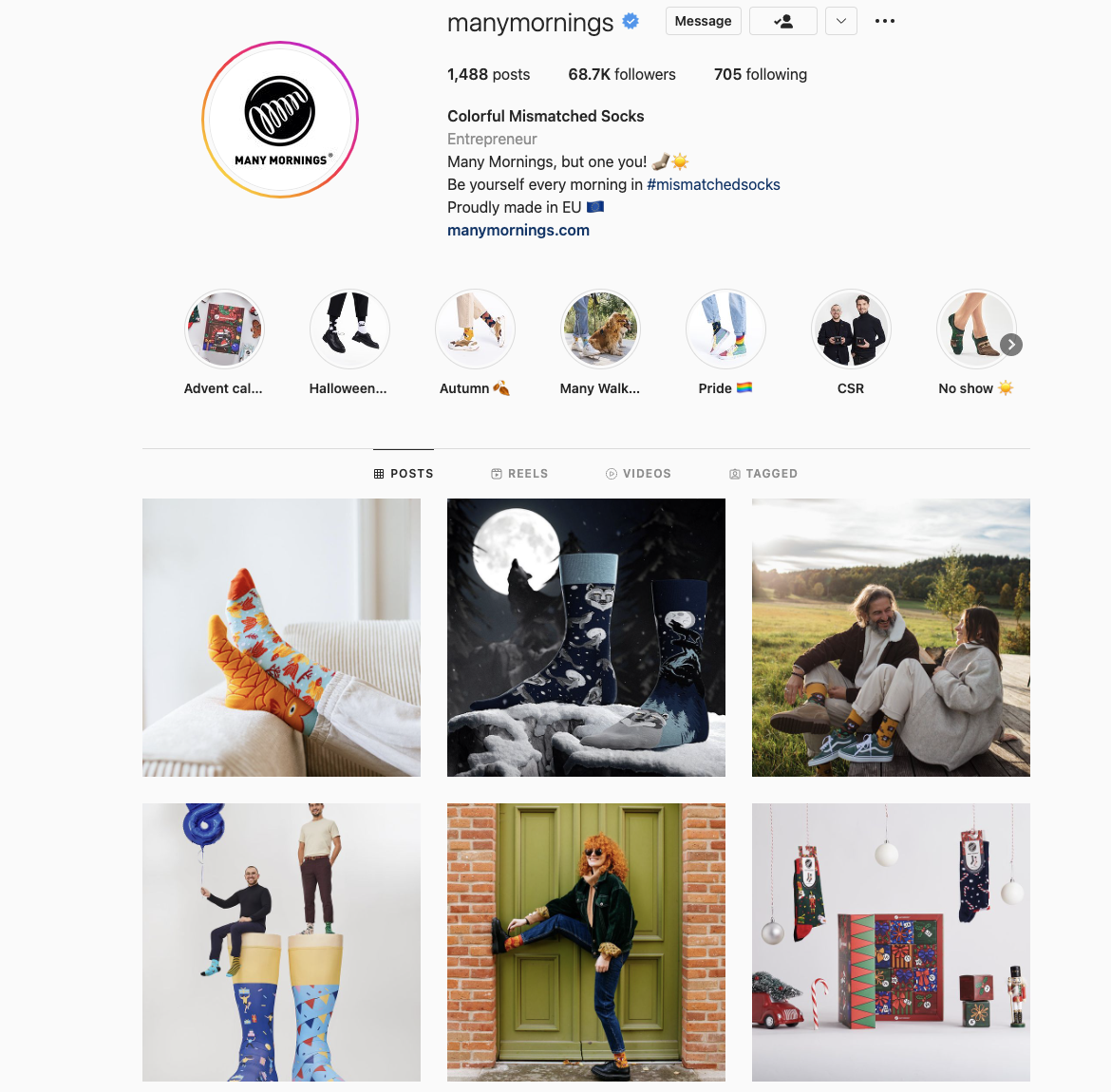Open the manymornings.com link
The width and height of the screenshot is (1111, 1092).
pyautogui.click(x=518, y=231)
